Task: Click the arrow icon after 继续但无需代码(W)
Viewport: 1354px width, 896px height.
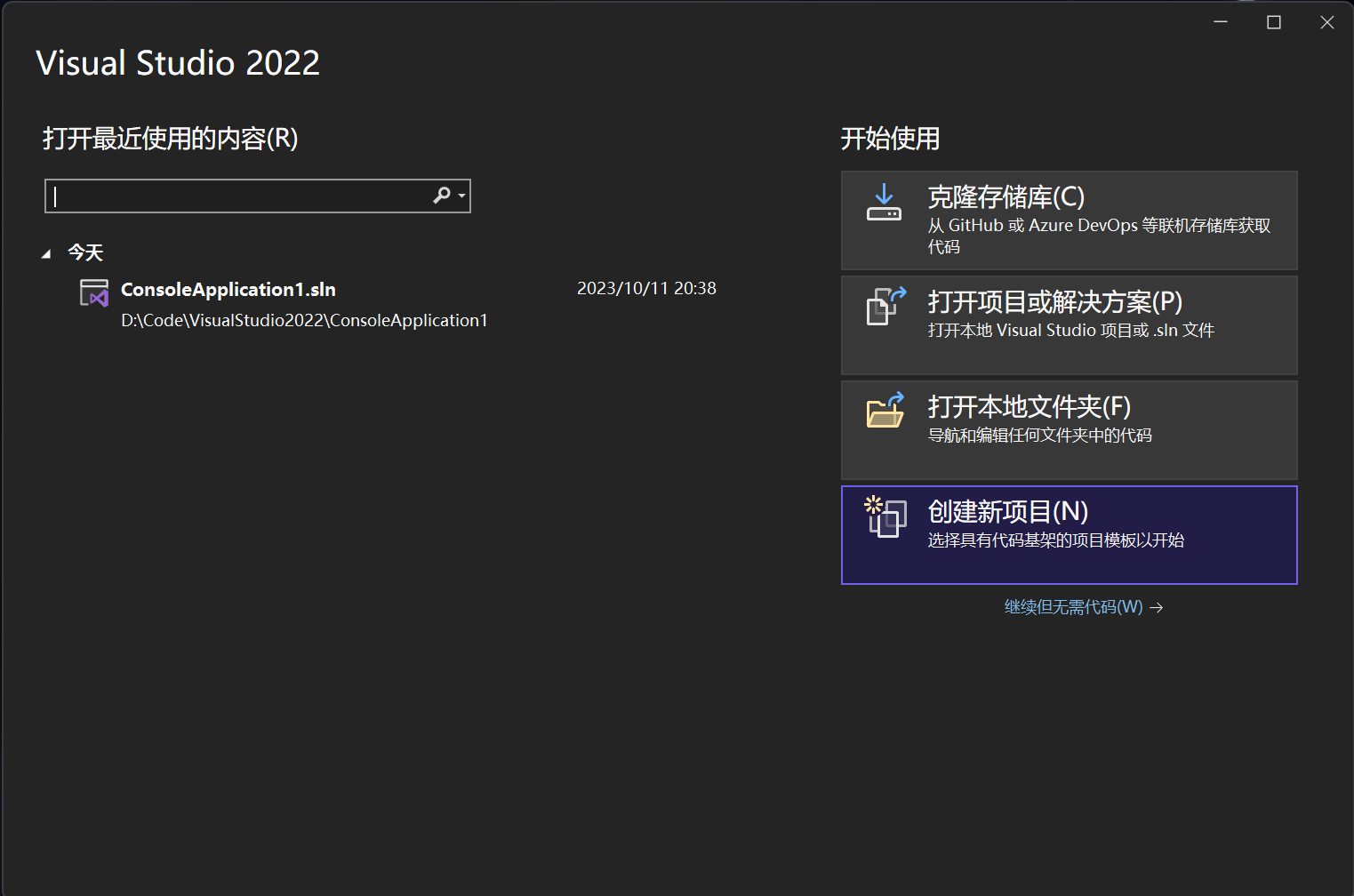Action: pyautogui.click(x=1158, y=606)
